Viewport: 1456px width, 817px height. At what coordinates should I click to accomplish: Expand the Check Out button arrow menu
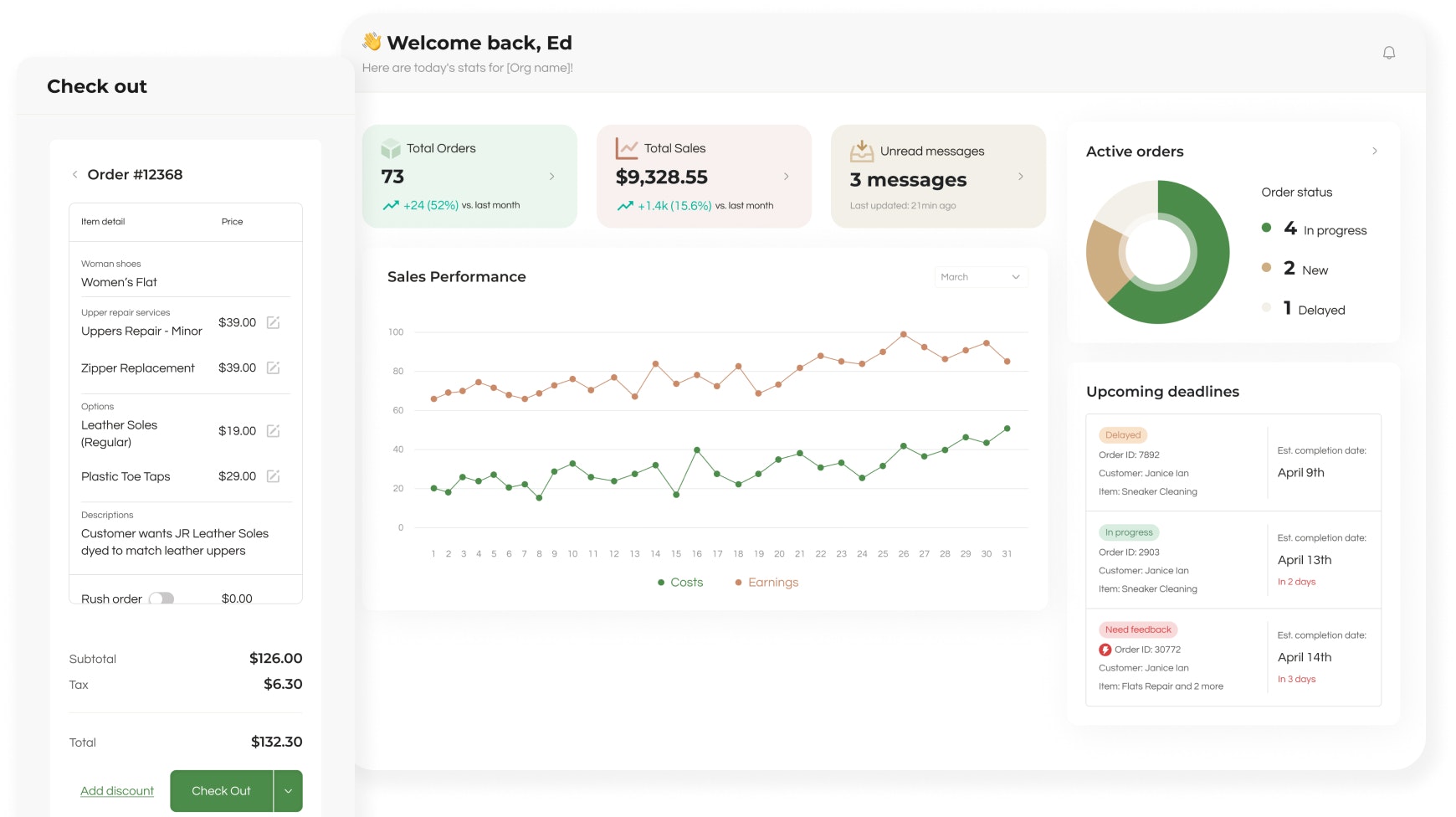(x=288, y=791)
